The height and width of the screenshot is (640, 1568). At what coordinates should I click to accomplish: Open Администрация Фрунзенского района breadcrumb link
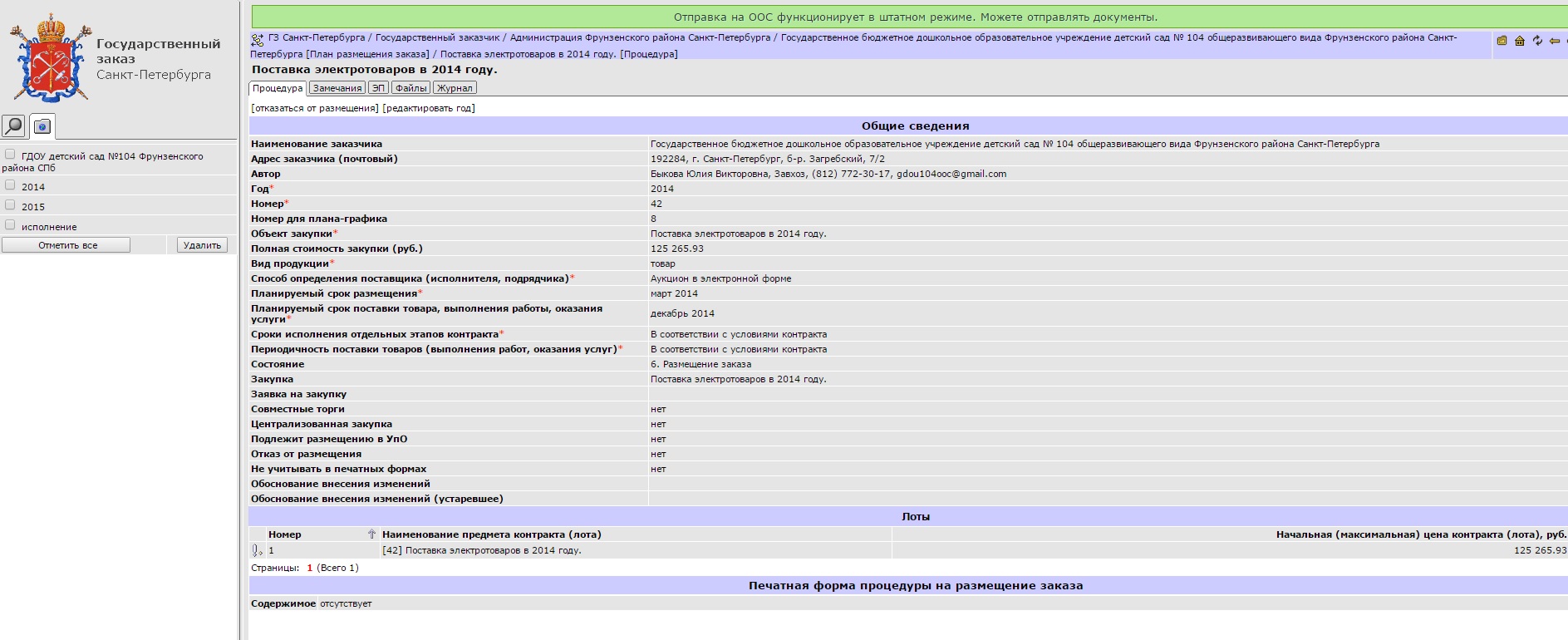640,38
